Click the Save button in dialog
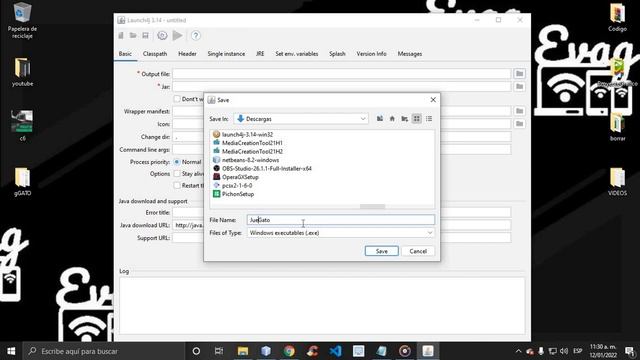Viewport: 640px width, 360px height. click(382, 251)
